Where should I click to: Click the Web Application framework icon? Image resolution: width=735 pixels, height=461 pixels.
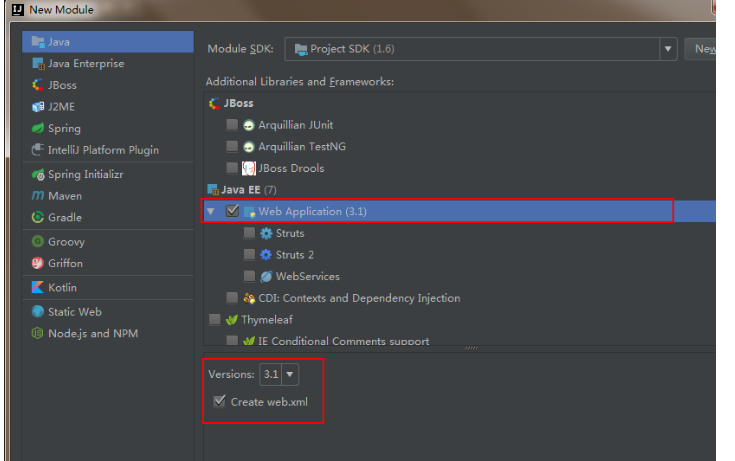249,212
